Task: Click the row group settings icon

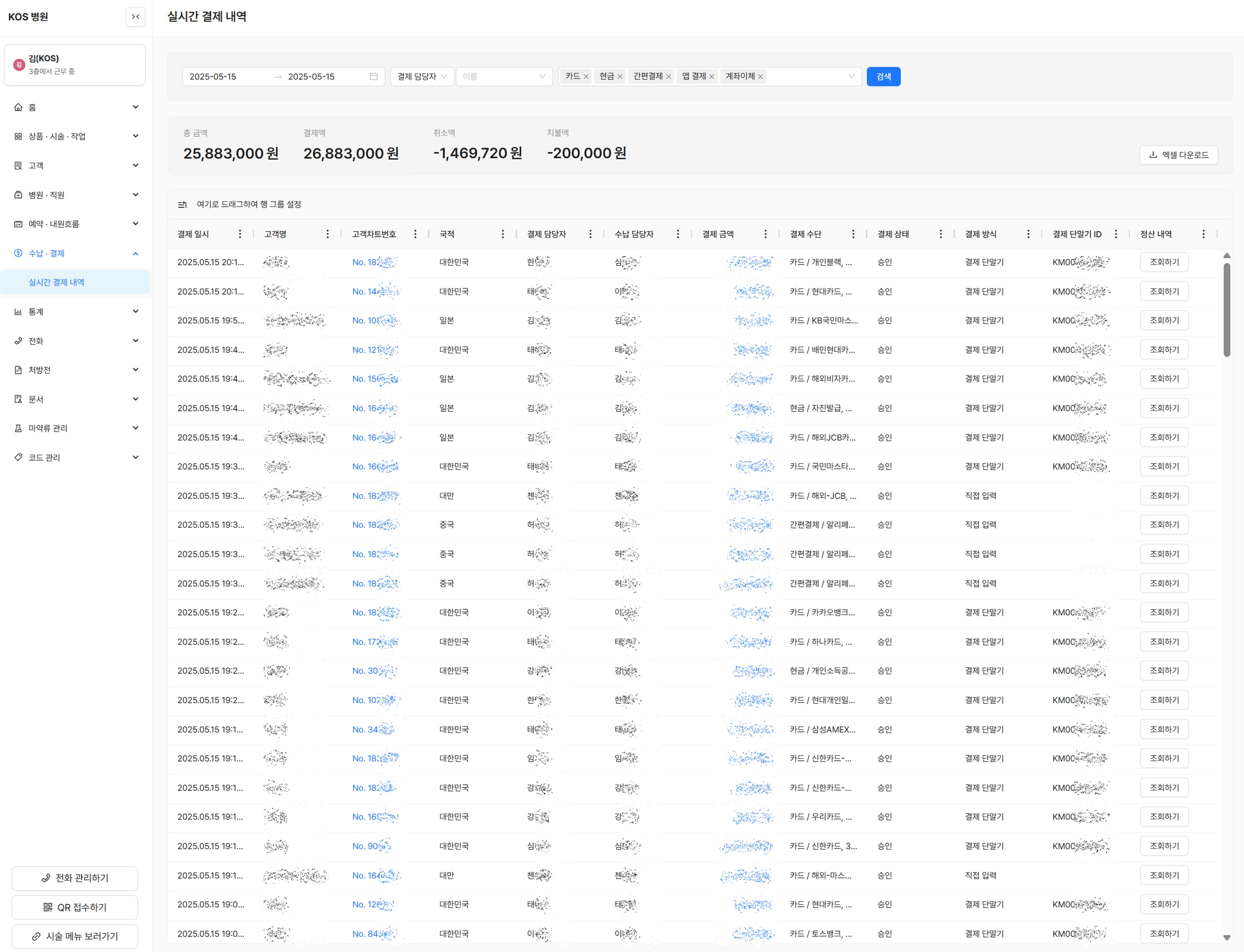Action: point(182,205)
